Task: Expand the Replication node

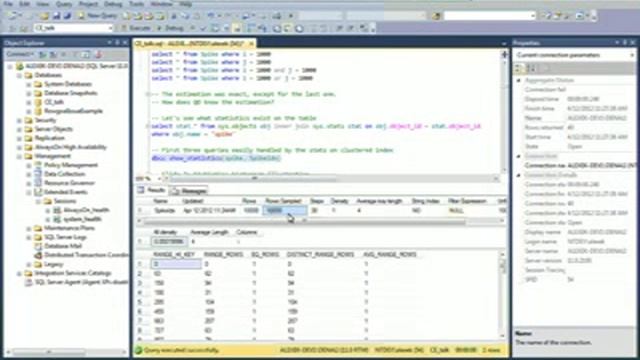Action: (x=19, y=138)
